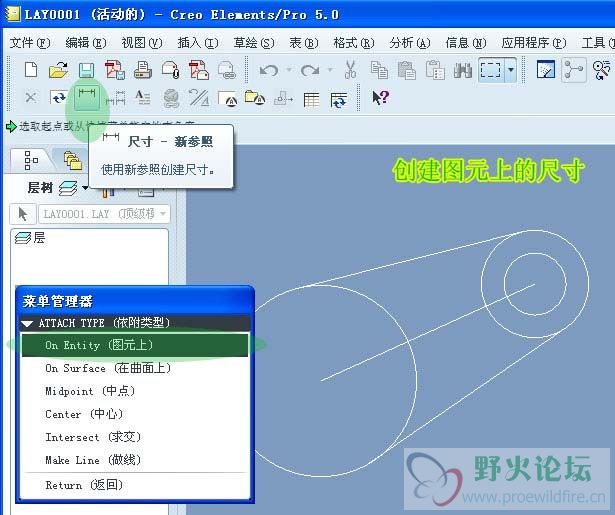
Task: Open the 草绘(S) menu
Action: tap(254, 42)
